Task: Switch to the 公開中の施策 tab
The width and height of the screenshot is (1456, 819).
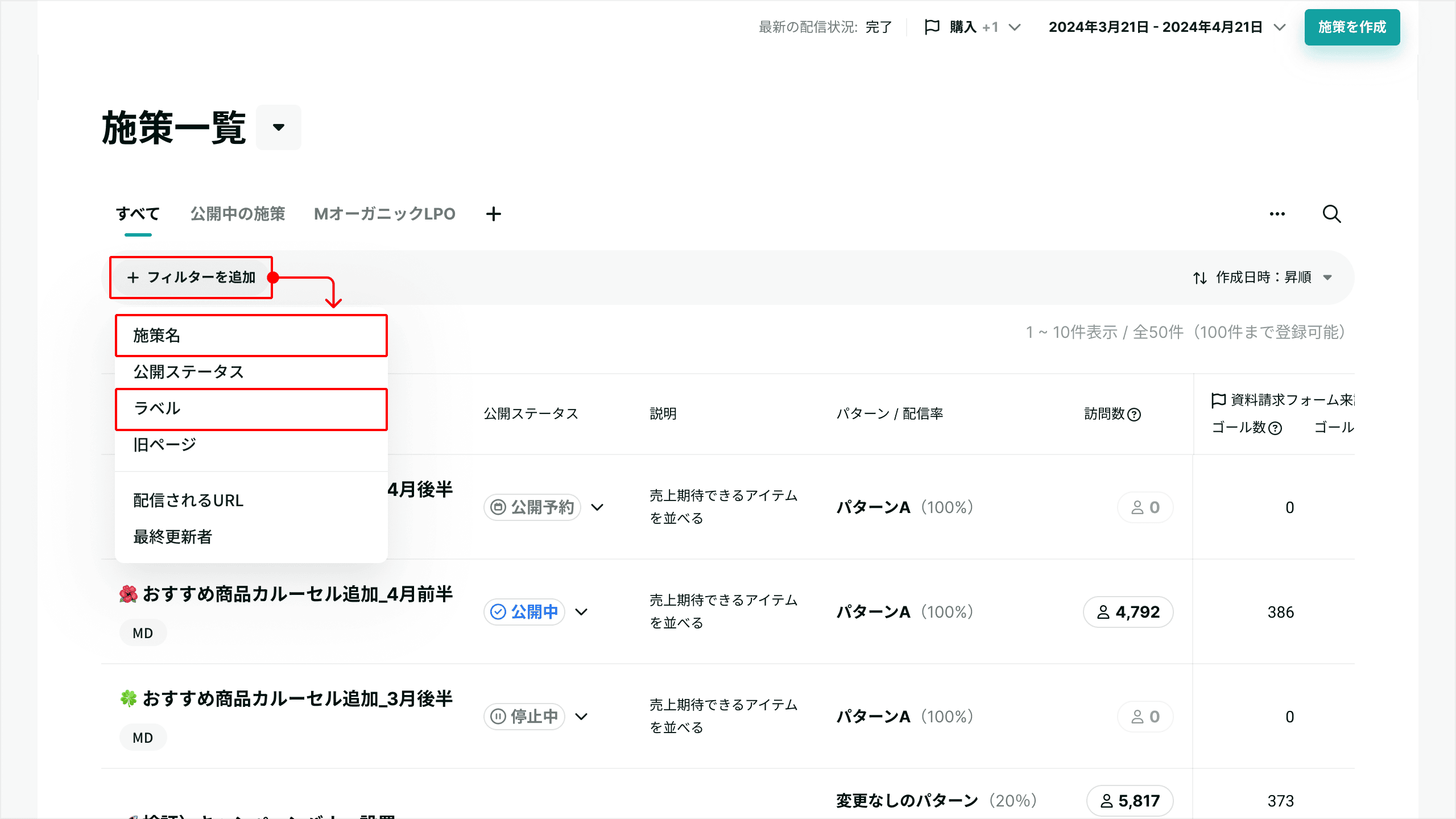Action: (x=237, y=214)
